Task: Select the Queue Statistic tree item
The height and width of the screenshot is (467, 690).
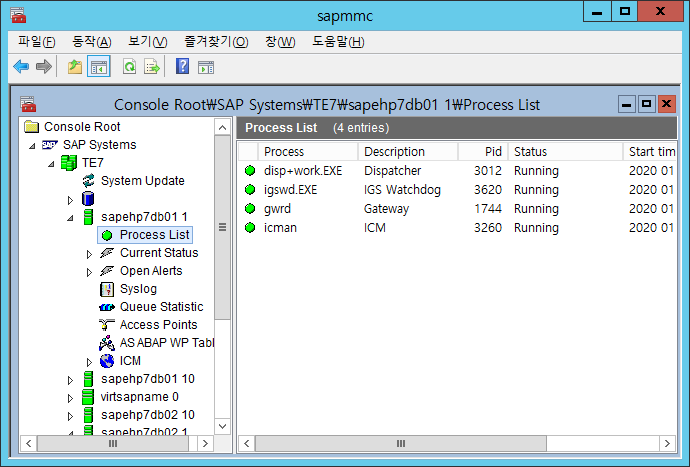Action: pos(161,307)
